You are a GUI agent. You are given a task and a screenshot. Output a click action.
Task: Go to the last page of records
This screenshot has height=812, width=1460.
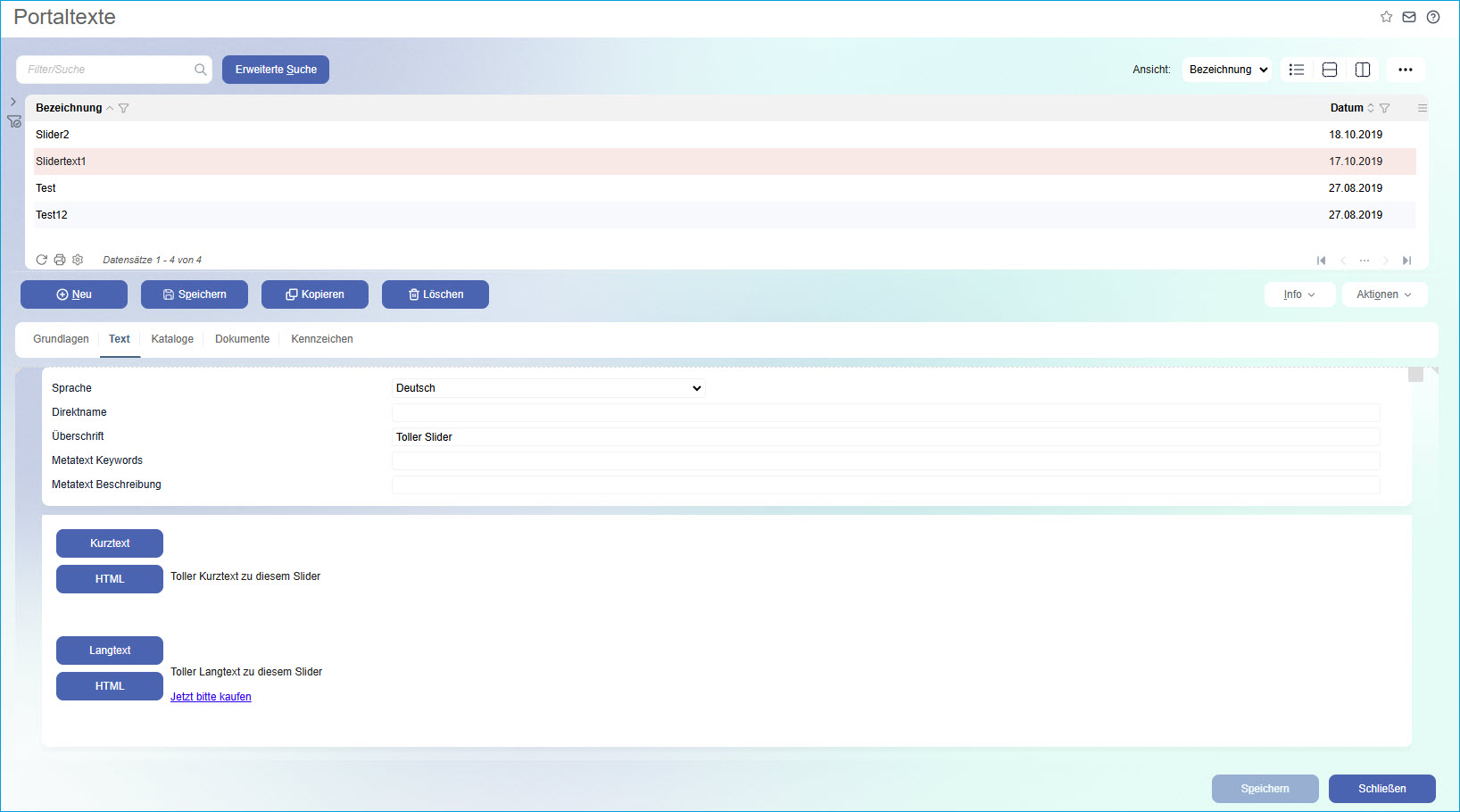point(1407,261)
